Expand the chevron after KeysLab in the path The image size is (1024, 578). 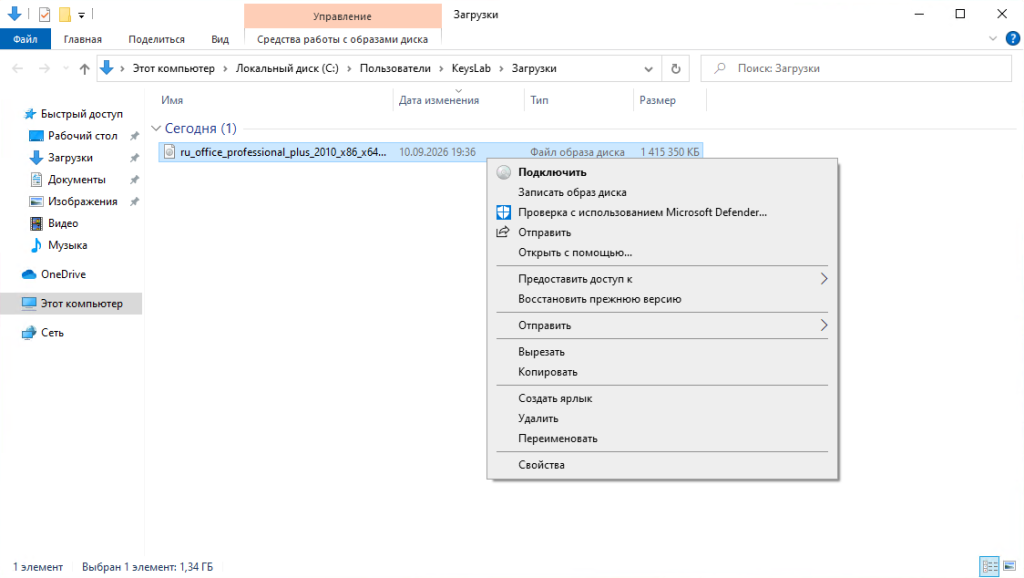click(501, 69)
